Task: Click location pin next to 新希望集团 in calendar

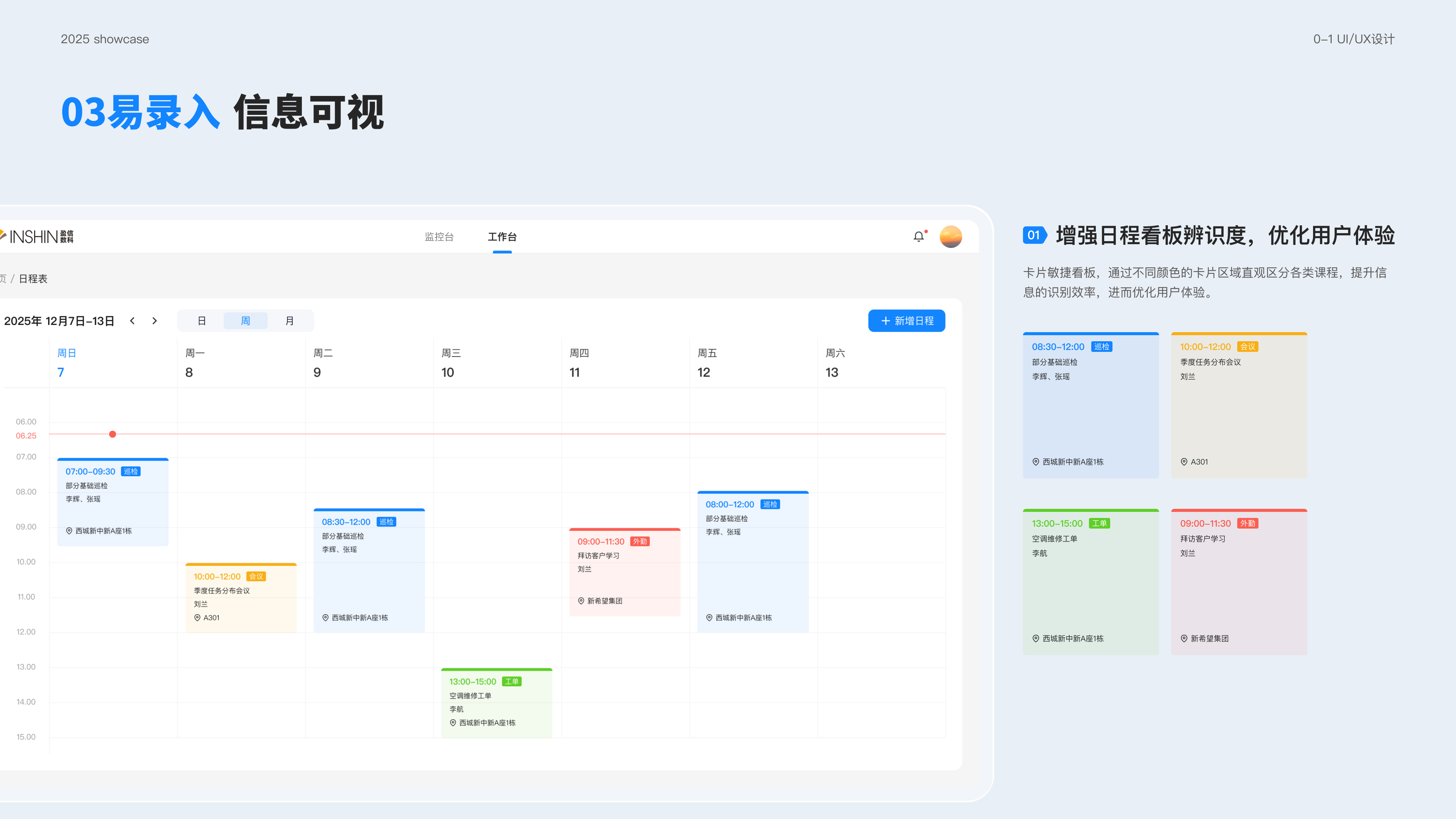Action: pos(581,601)
